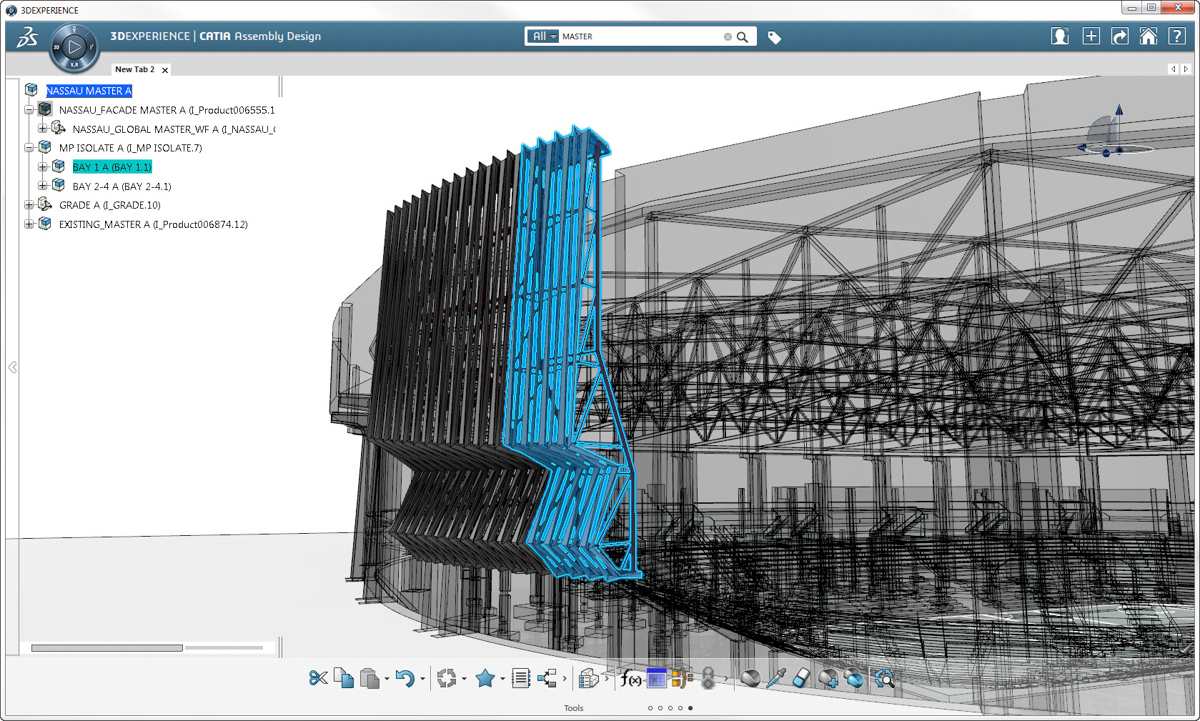The width and height of the screenshot is (1200, 721).
Task: Open the Favorites star dropdown arrow
Action: (502, 680)
